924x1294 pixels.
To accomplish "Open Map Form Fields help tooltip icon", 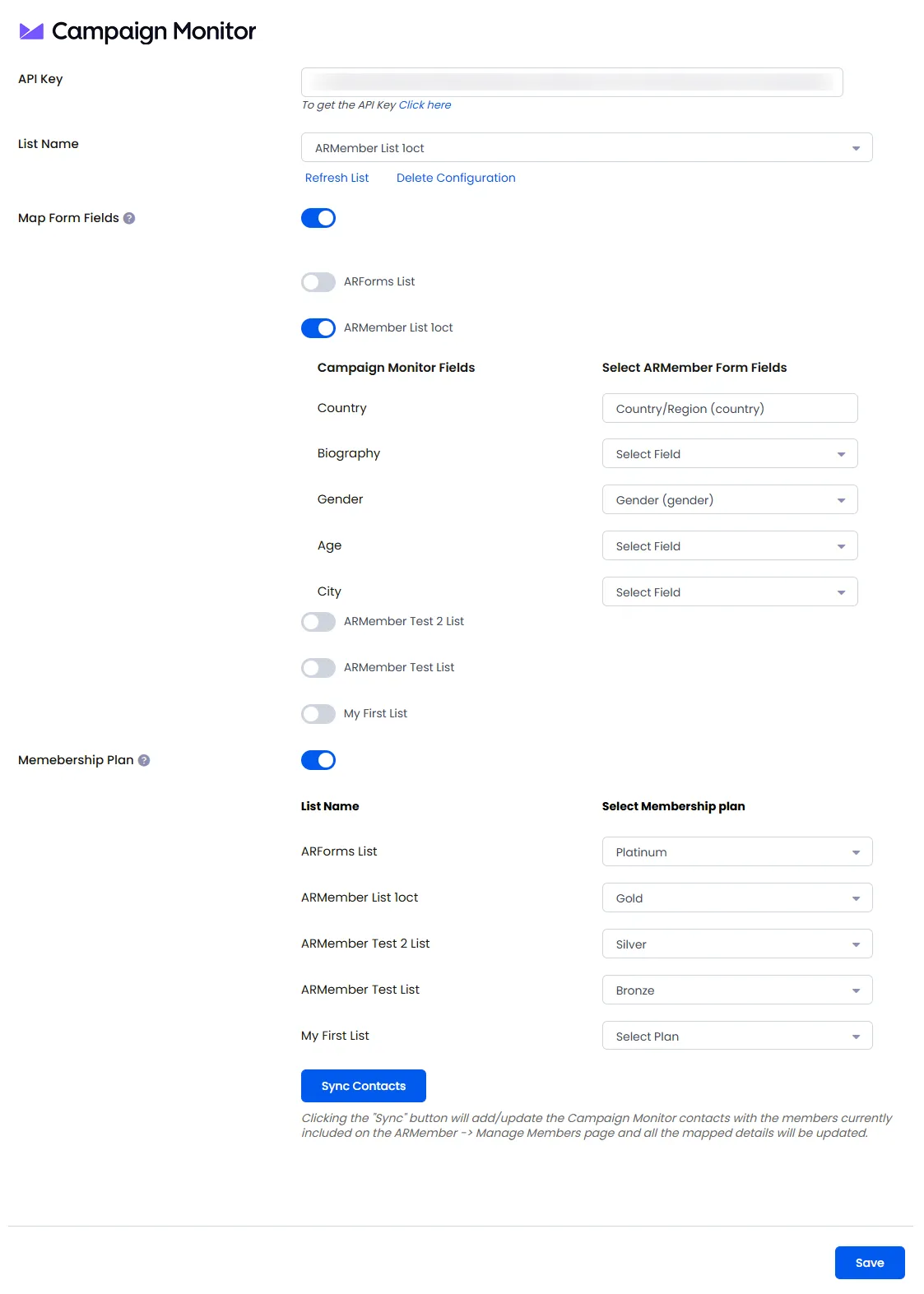I will (129, 218).
